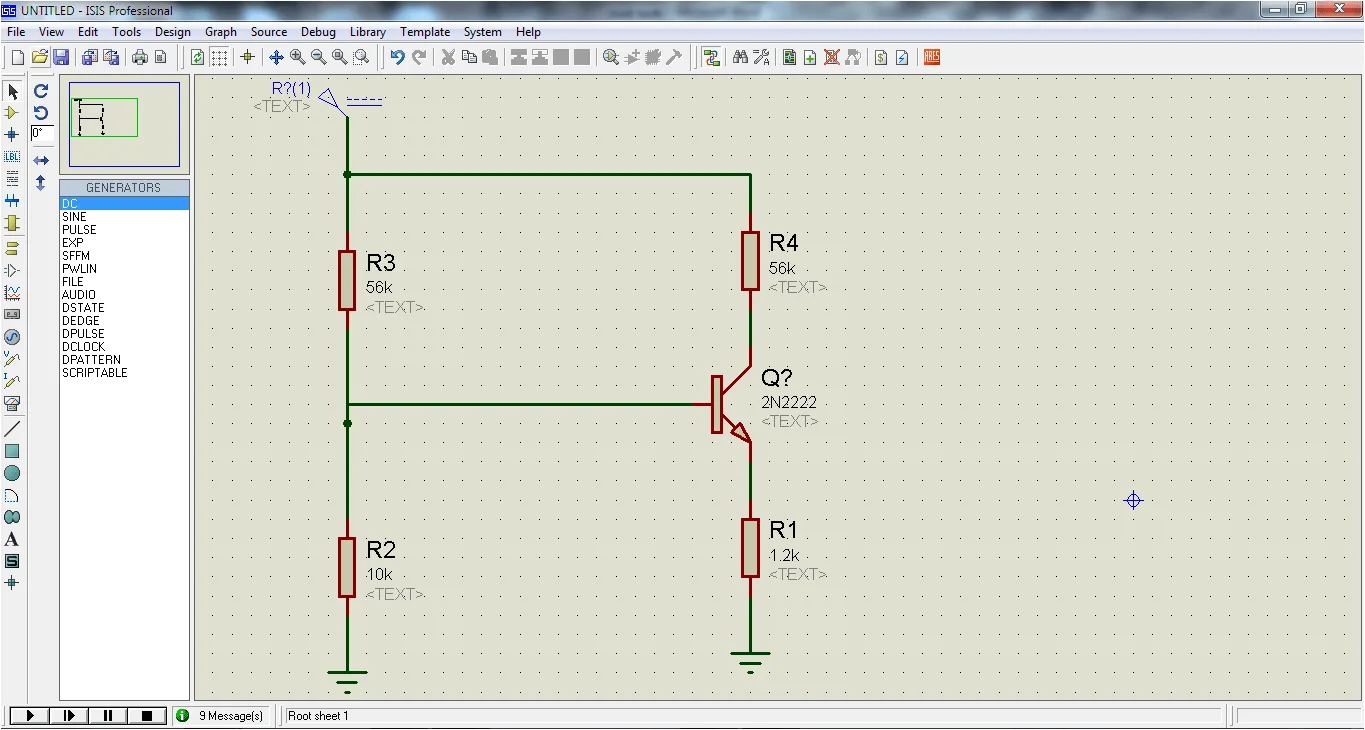Toggle the grid dots display
The width and height of the screenshot is (1365, 730).
click(x=219, y=58)
